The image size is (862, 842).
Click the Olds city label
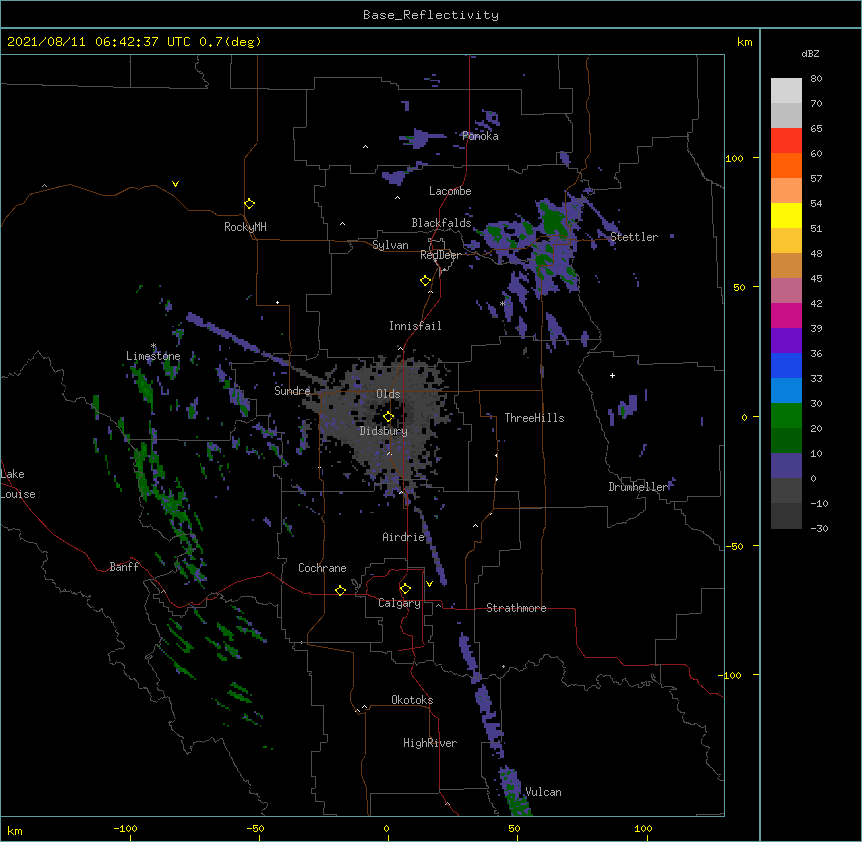pyautogui.click(x=388, y=394)
